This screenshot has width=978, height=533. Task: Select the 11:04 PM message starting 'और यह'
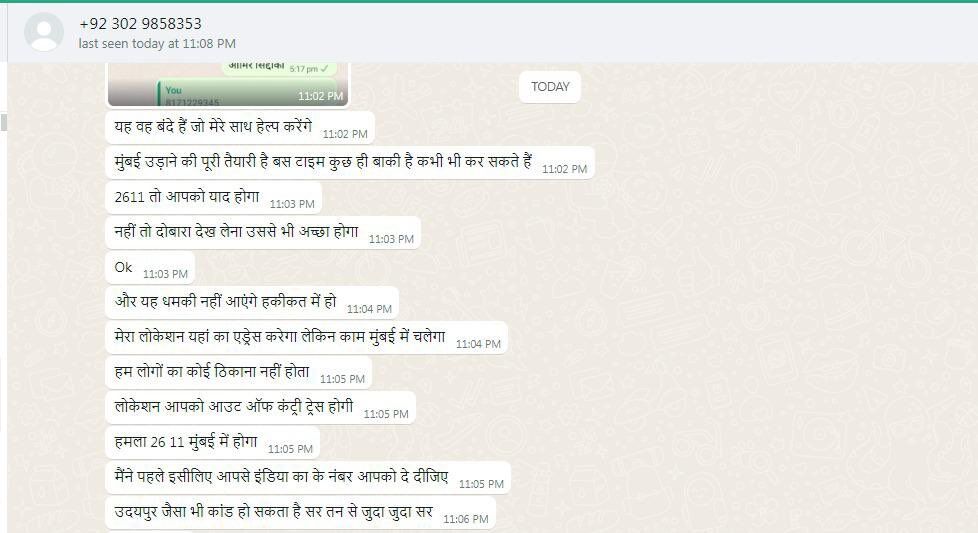coord(252,302)
